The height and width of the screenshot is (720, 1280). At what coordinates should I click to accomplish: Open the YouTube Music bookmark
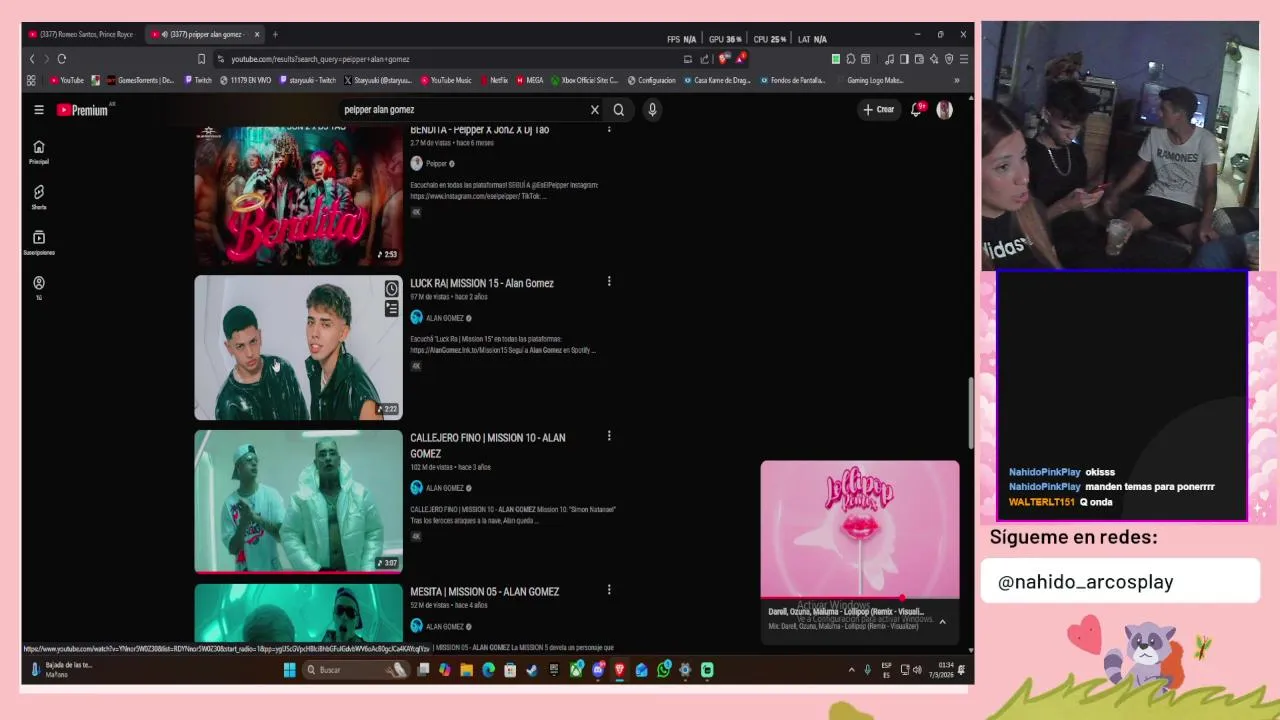tap(446, 80)
